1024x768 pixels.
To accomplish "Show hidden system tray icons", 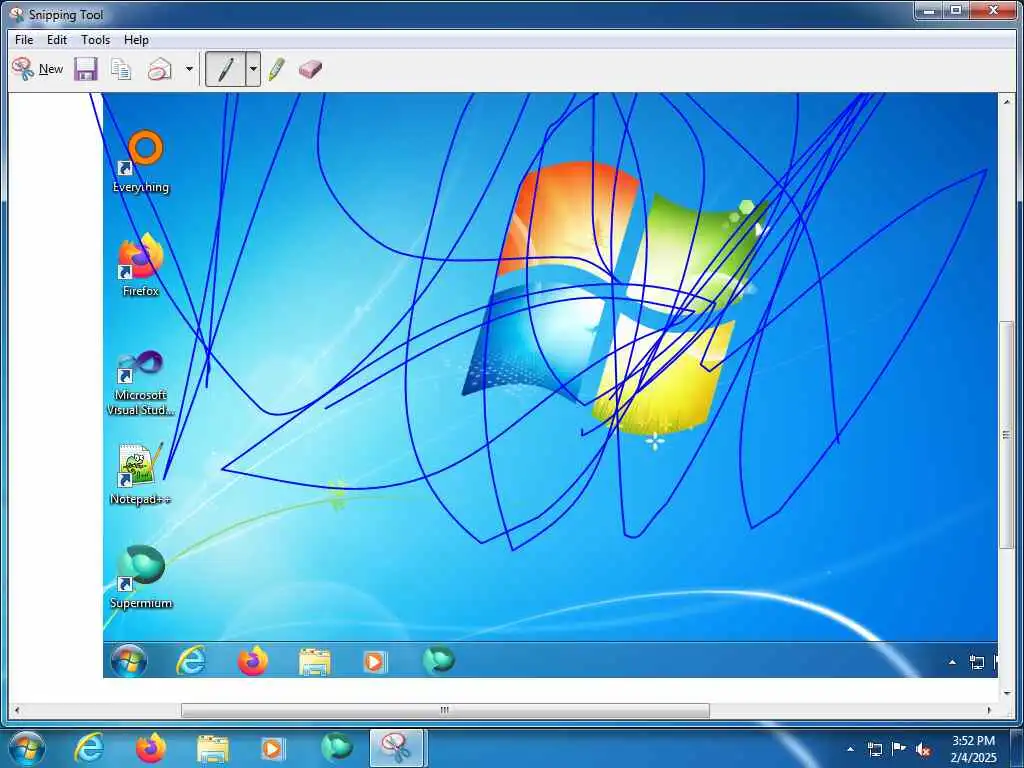I will [850, 749].
